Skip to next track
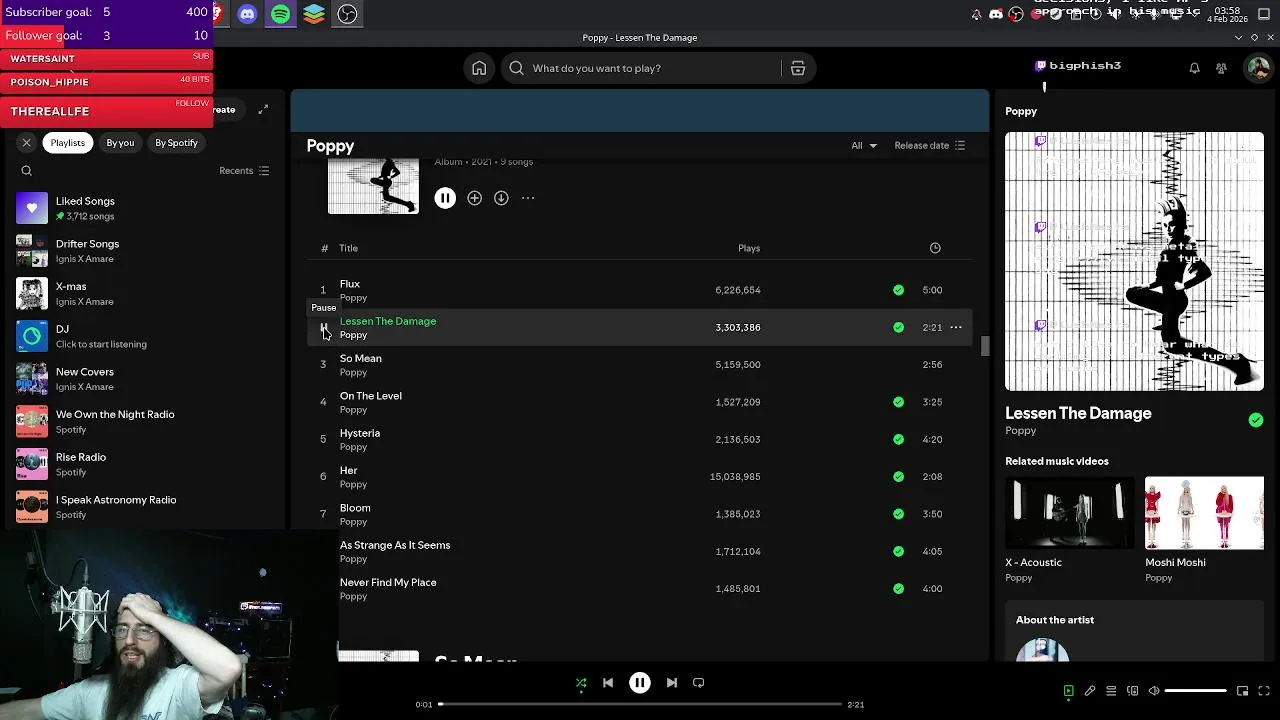This screenshot has height=720, width=1280. [x=672, y=683]
